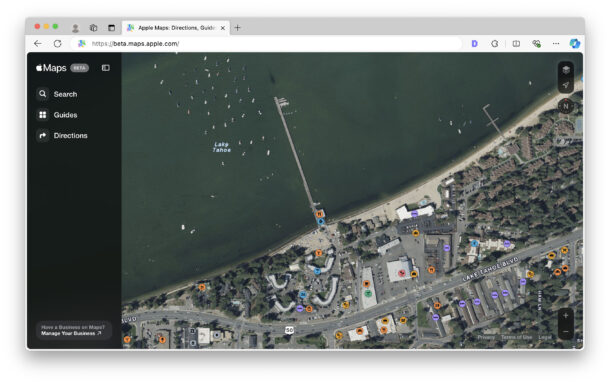Select the Apple Maps browser tab

pyautogui.click(x=176, y=28)
